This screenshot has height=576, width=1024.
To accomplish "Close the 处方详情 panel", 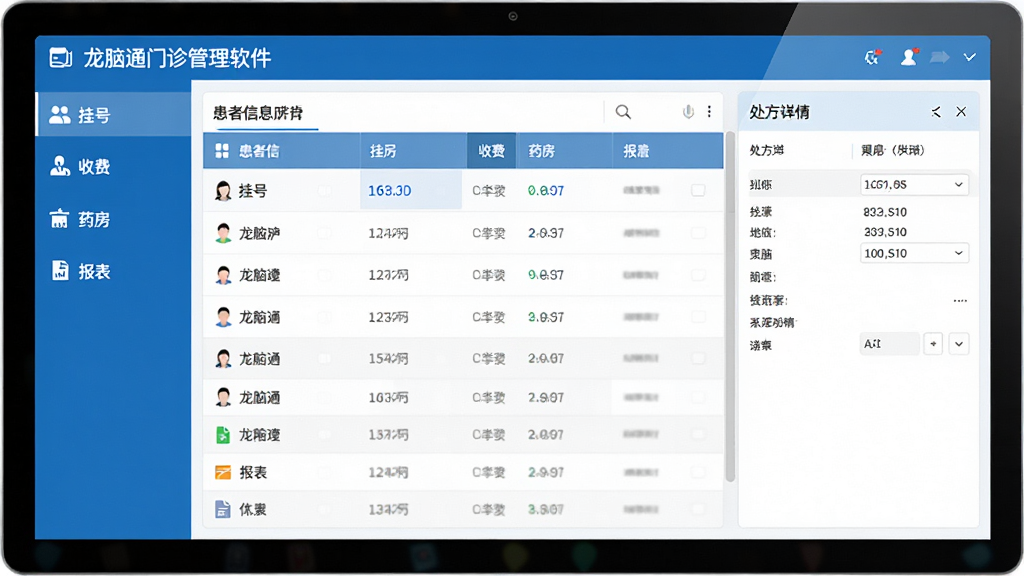I will [961, 112].
